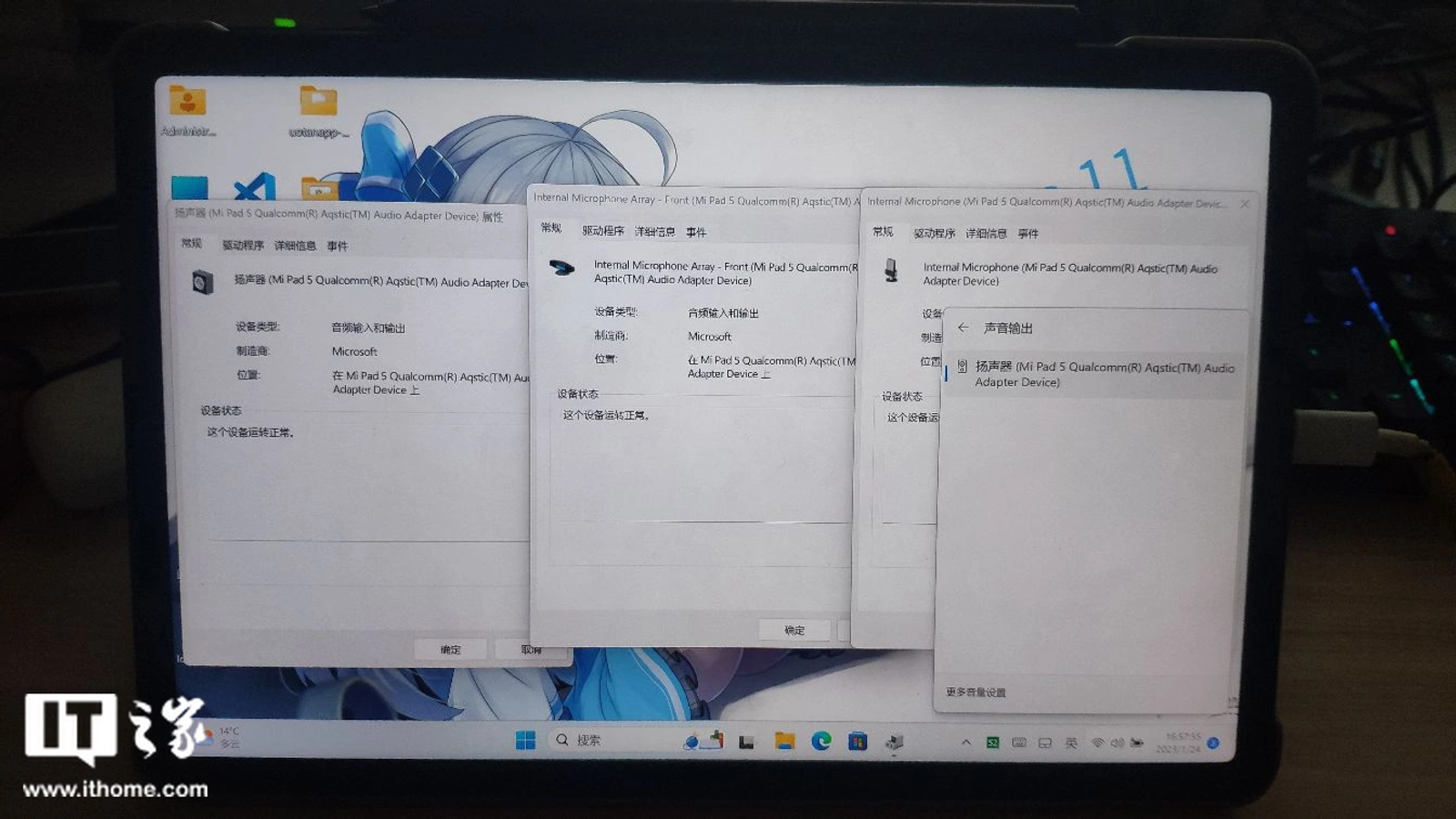Open the weather widget showing 14°C
The width and height of the screenshot is (1456, 819).
pyautogui.click(x=218, y=737)
